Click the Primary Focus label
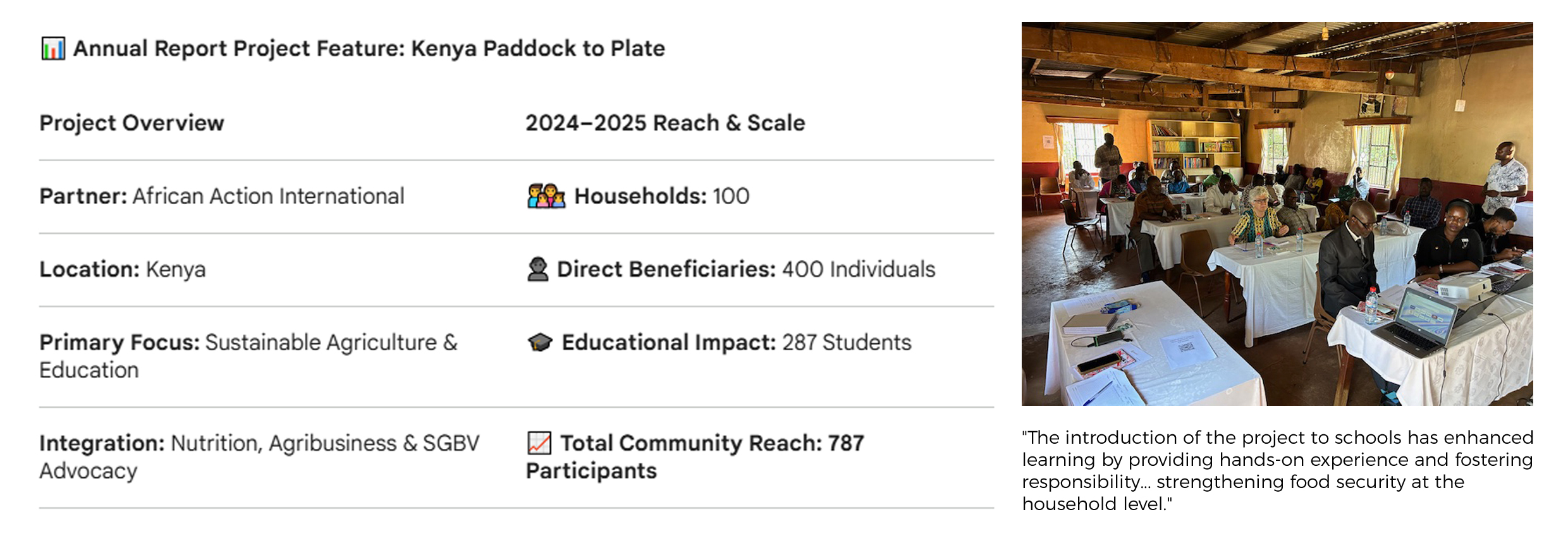Image resolution: width=1568 pixels, height=543 pixels. [x=119, y=343]
